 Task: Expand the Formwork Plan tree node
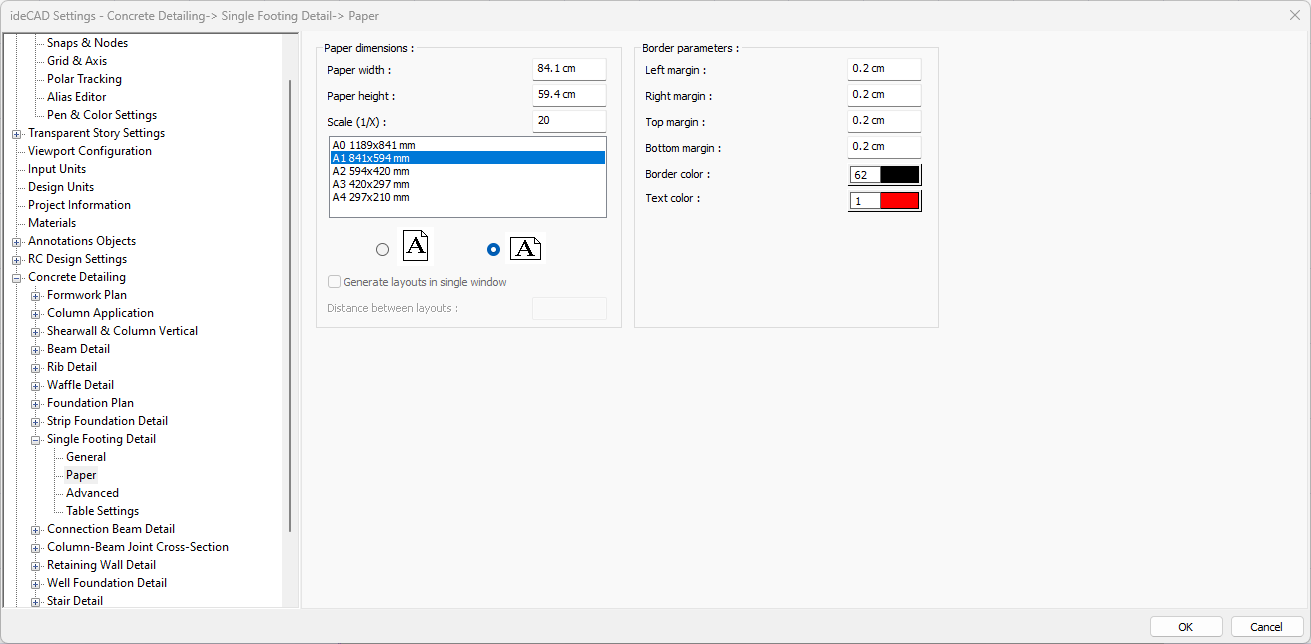(x=36, y=295)
